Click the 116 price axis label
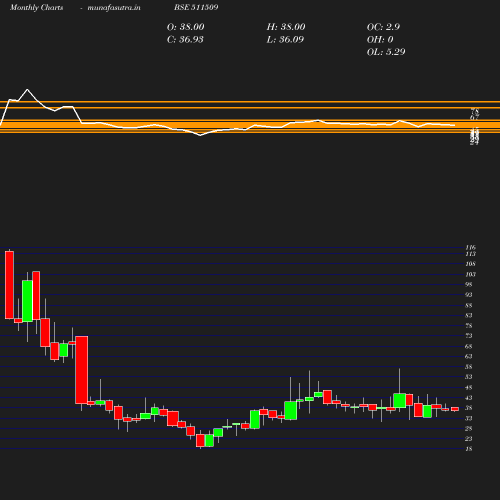The height and width of the screenshot is (500, 500). point(470,247)
